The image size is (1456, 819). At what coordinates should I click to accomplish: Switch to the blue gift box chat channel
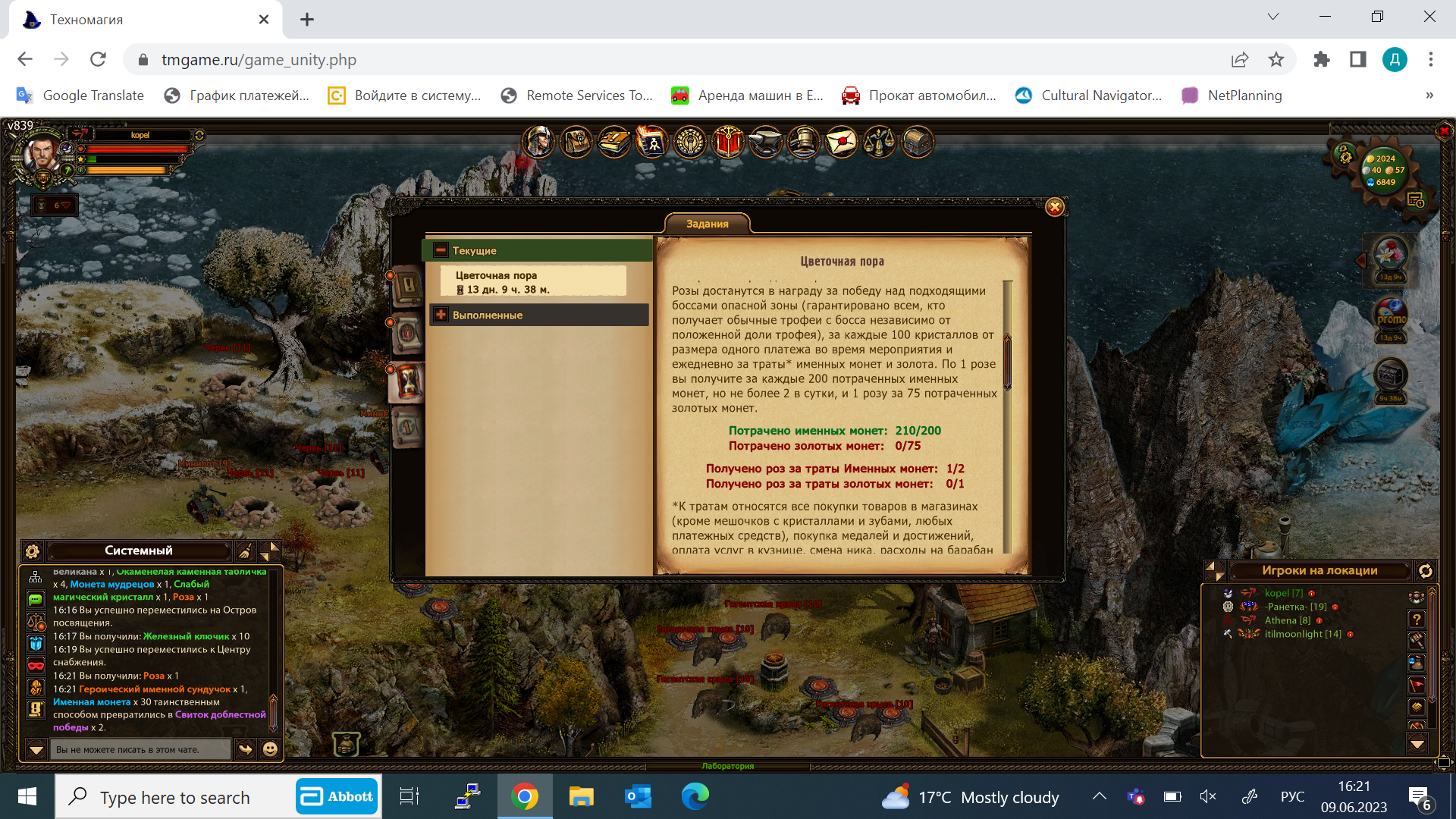pos(36,644)
